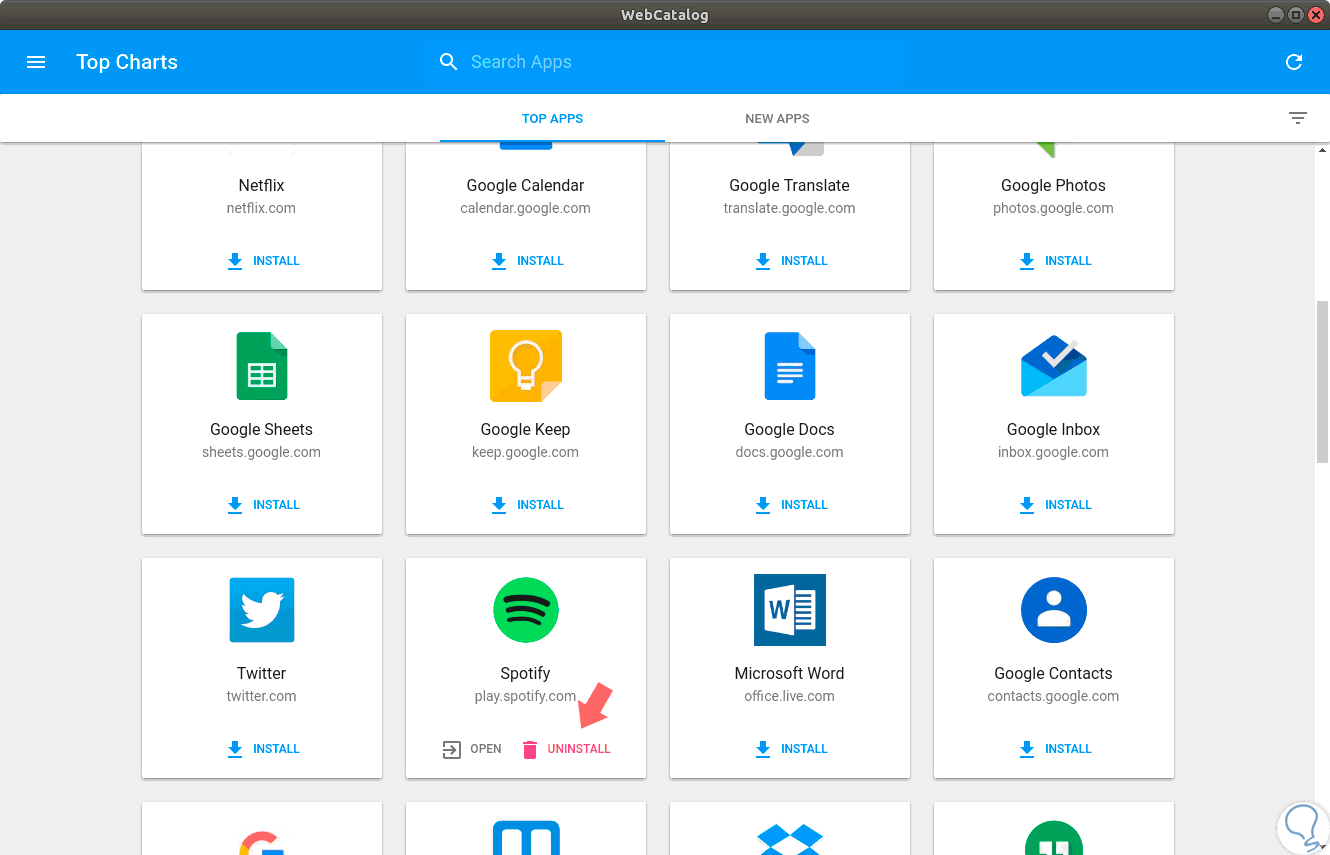Click the Microsoft Word card title

[790, 673]
